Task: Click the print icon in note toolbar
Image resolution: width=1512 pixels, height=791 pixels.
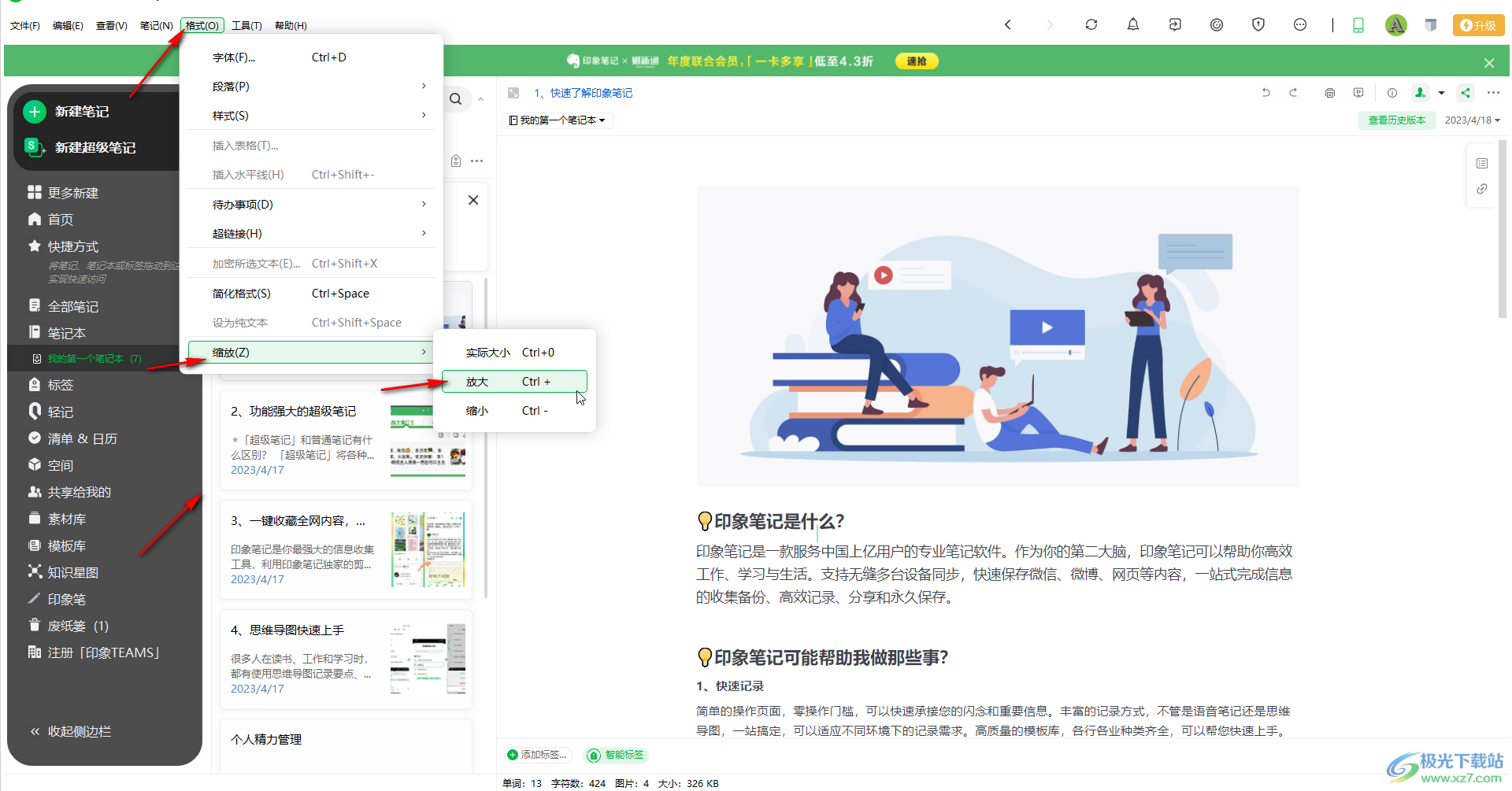Action: [1330, 93]
